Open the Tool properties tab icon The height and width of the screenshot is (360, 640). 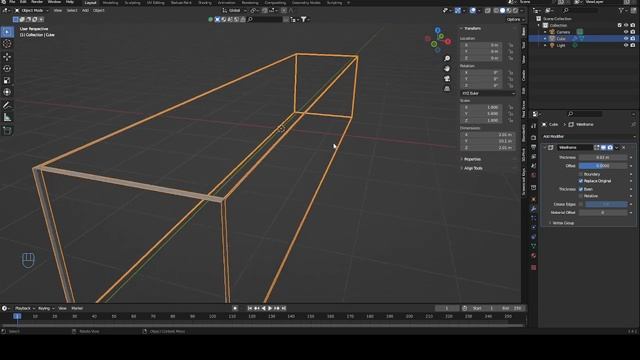(533, 126)
